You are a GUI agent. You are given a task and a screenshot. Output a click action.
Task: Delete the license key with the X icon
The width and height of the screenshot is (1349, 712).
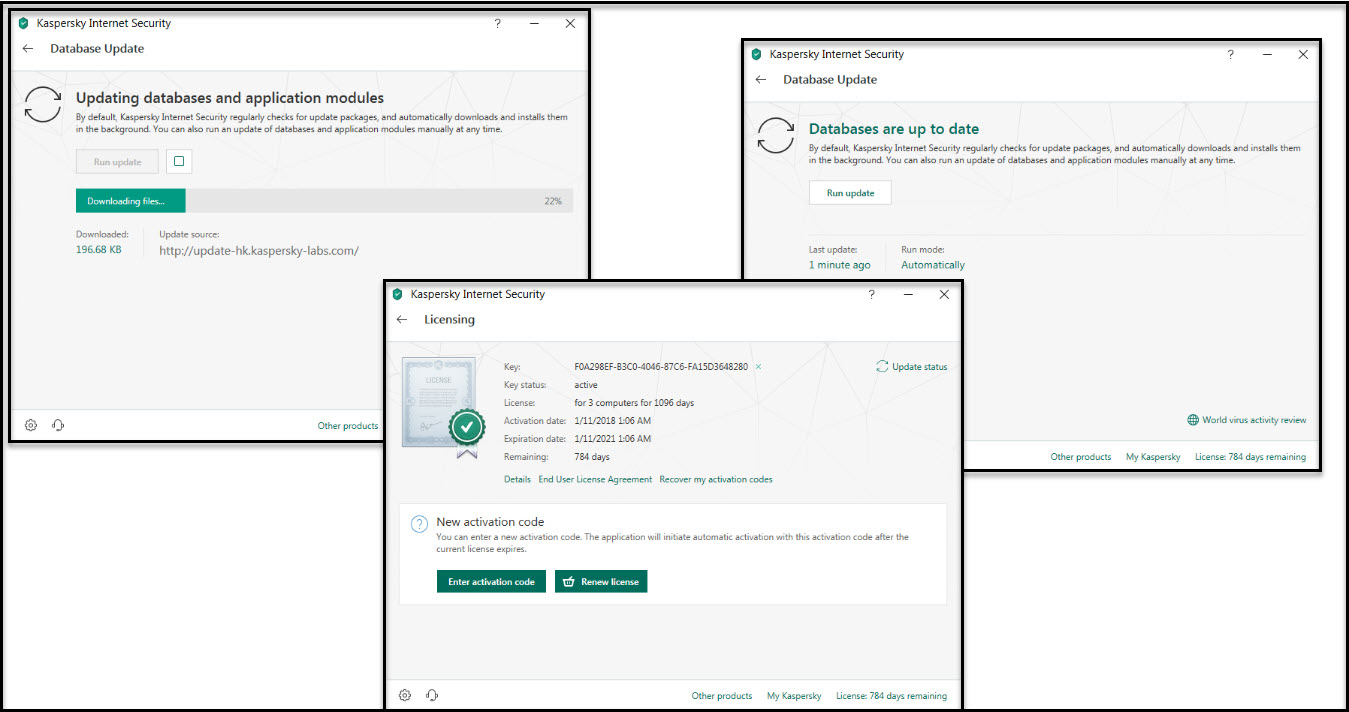tap(758, 367)
